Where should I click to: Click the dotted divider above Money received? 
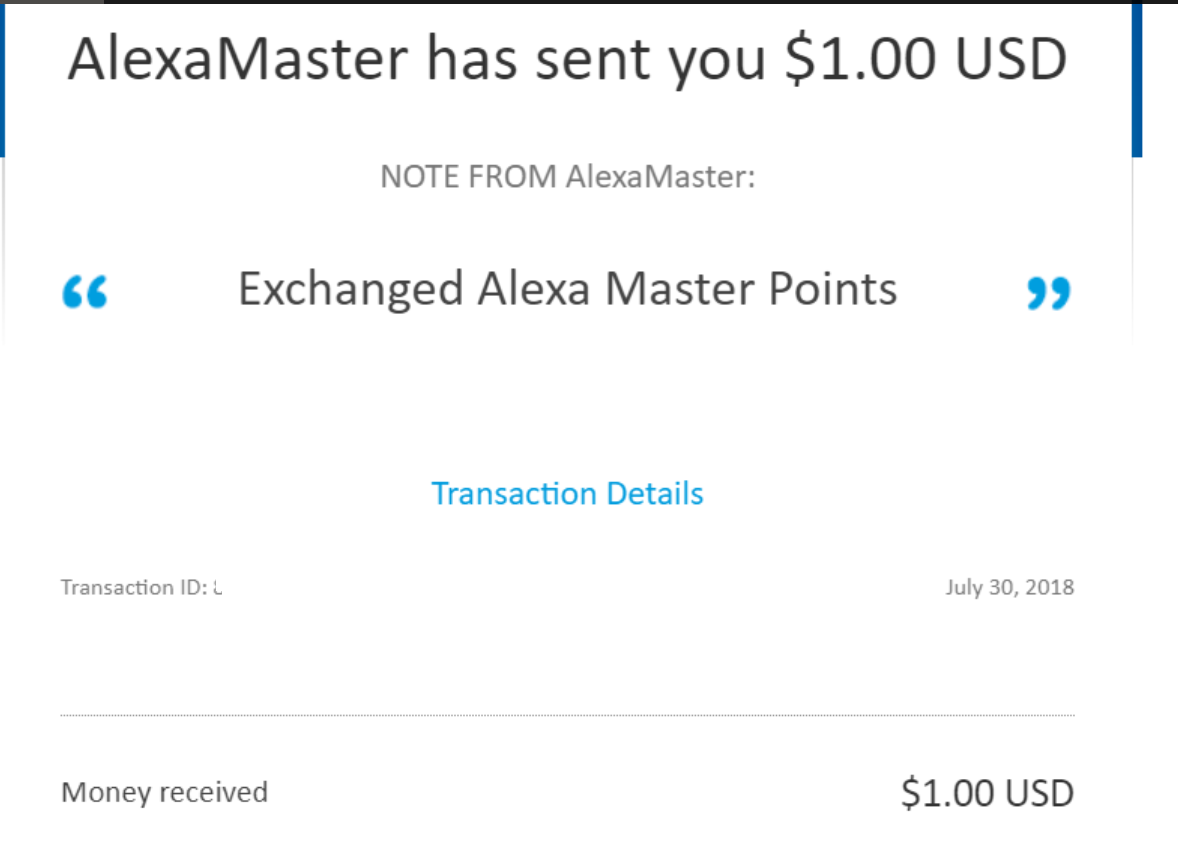[x=567, y=715]
